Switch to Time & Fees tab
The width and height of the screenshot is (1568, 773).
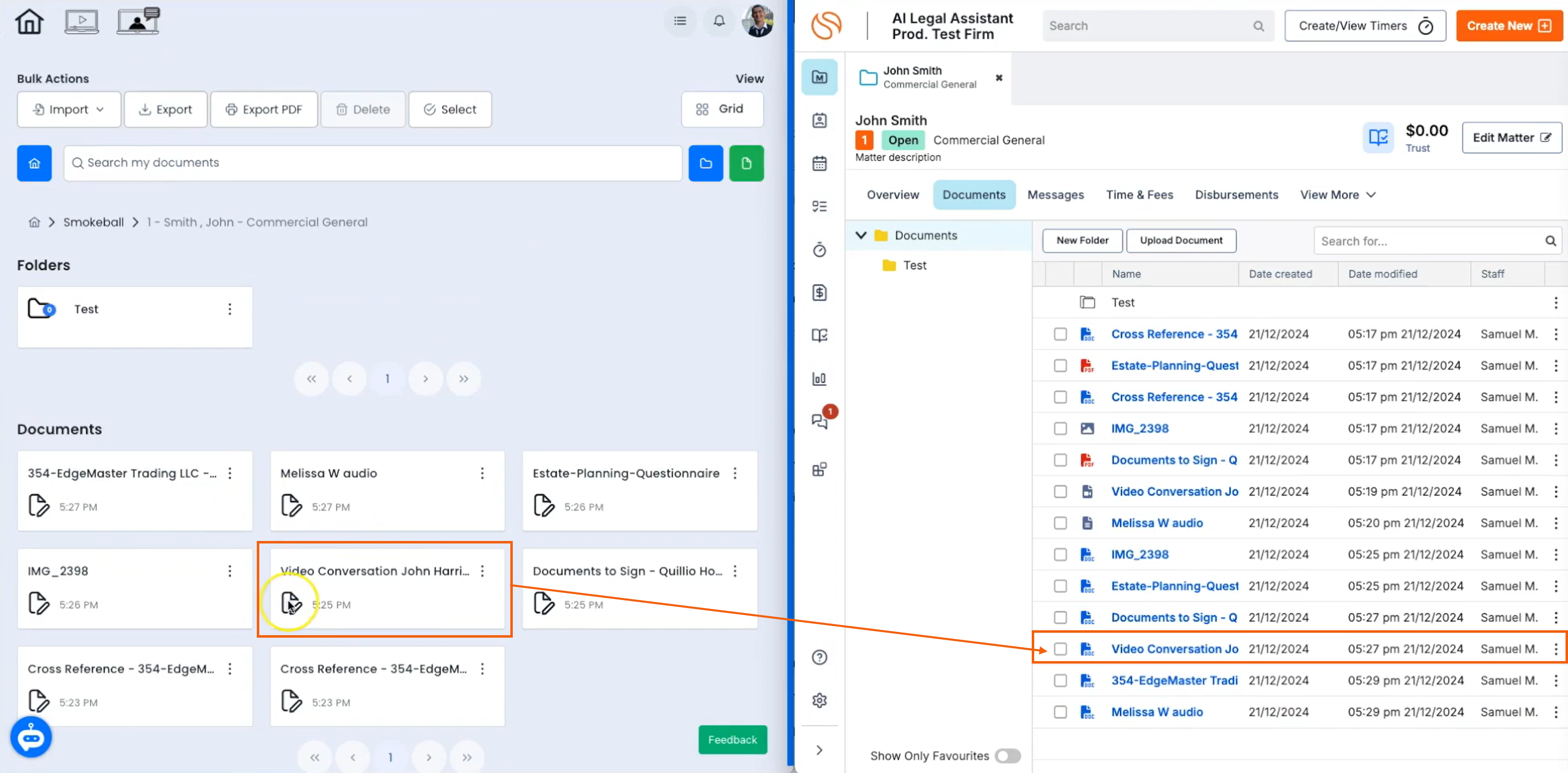pyautogui.click(x=1139, y=195)
